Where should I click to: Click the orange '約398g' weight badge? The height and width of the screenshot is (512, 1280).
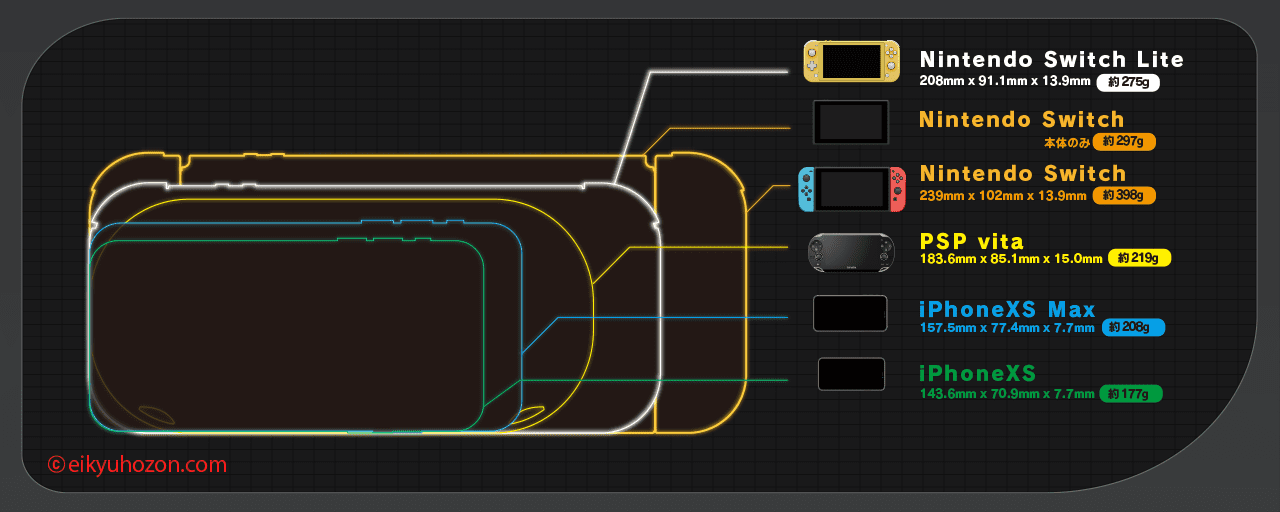click(1124, 196)
